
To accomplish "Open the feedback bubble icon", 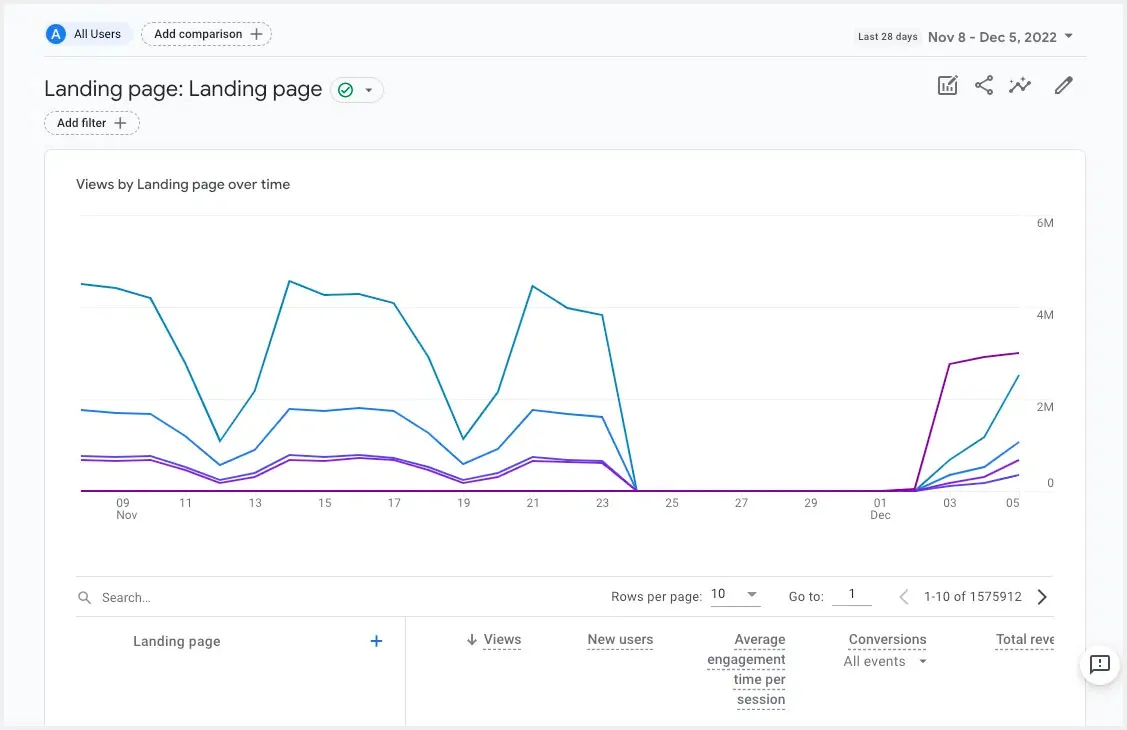I will 1100,666.
